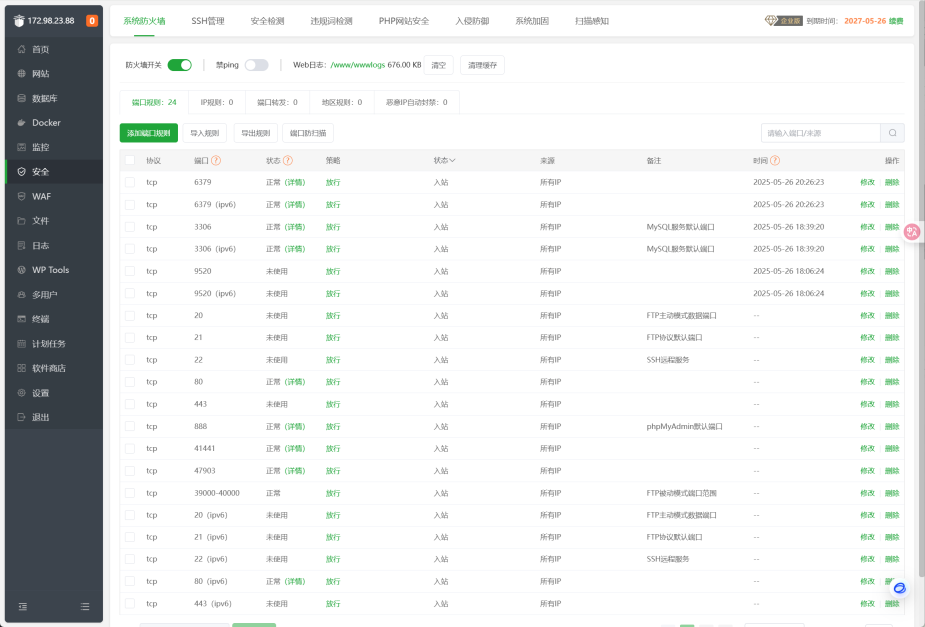Click the orange notification badge 0
Screen dimensions: 925x627
point(91,21)
